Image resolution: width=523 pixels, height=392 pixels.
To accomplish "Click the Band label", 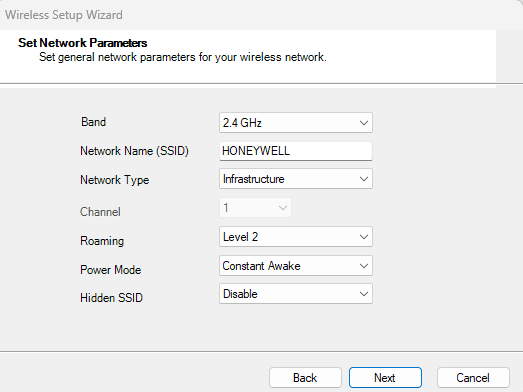I will (x=93, y=122).
